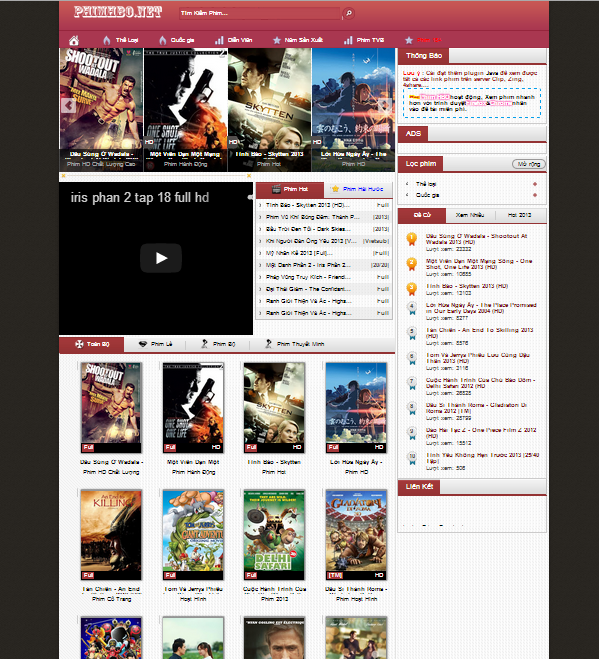Open Đại Thái Giám - The Confidant link
Viewport: 599px width, 659px height.
coord(308,289)
